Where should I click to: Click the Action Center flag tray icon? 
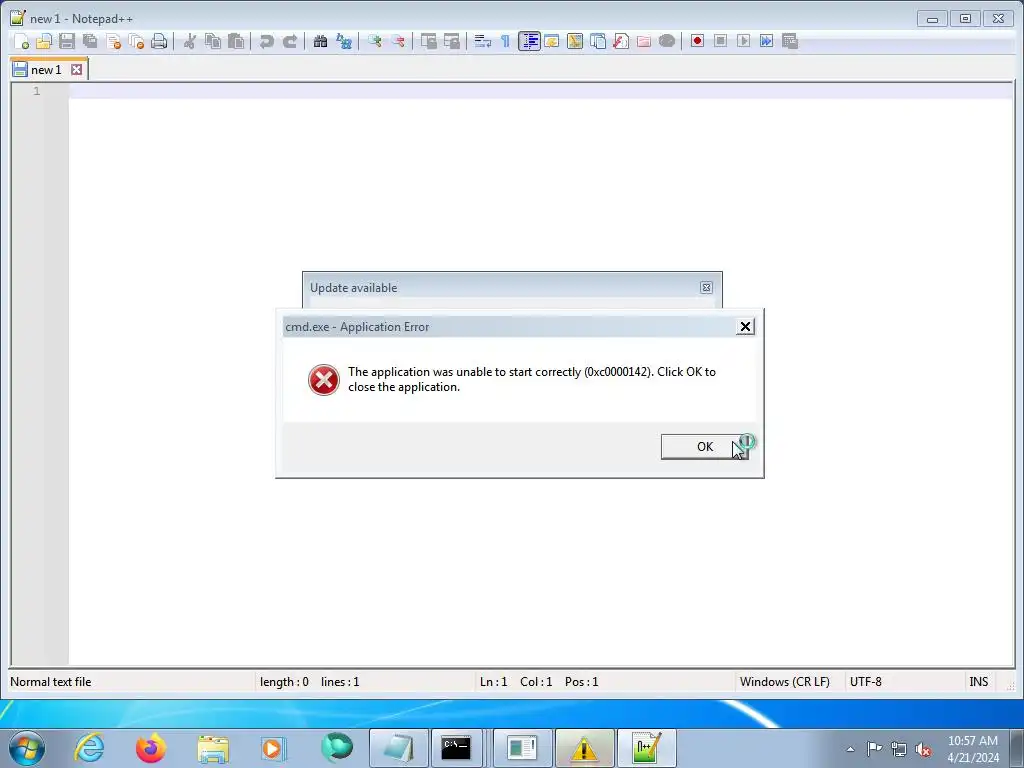[x=874, y=749]
